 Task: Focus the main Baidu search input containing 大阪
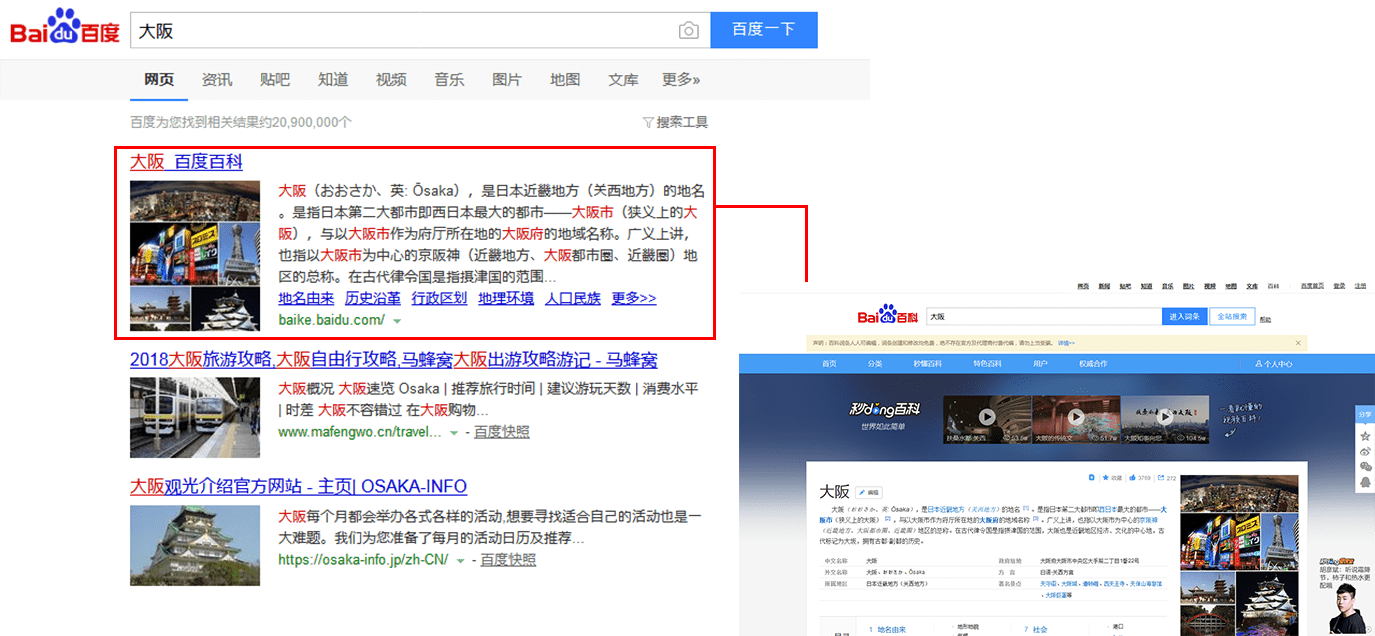(420, 30)
